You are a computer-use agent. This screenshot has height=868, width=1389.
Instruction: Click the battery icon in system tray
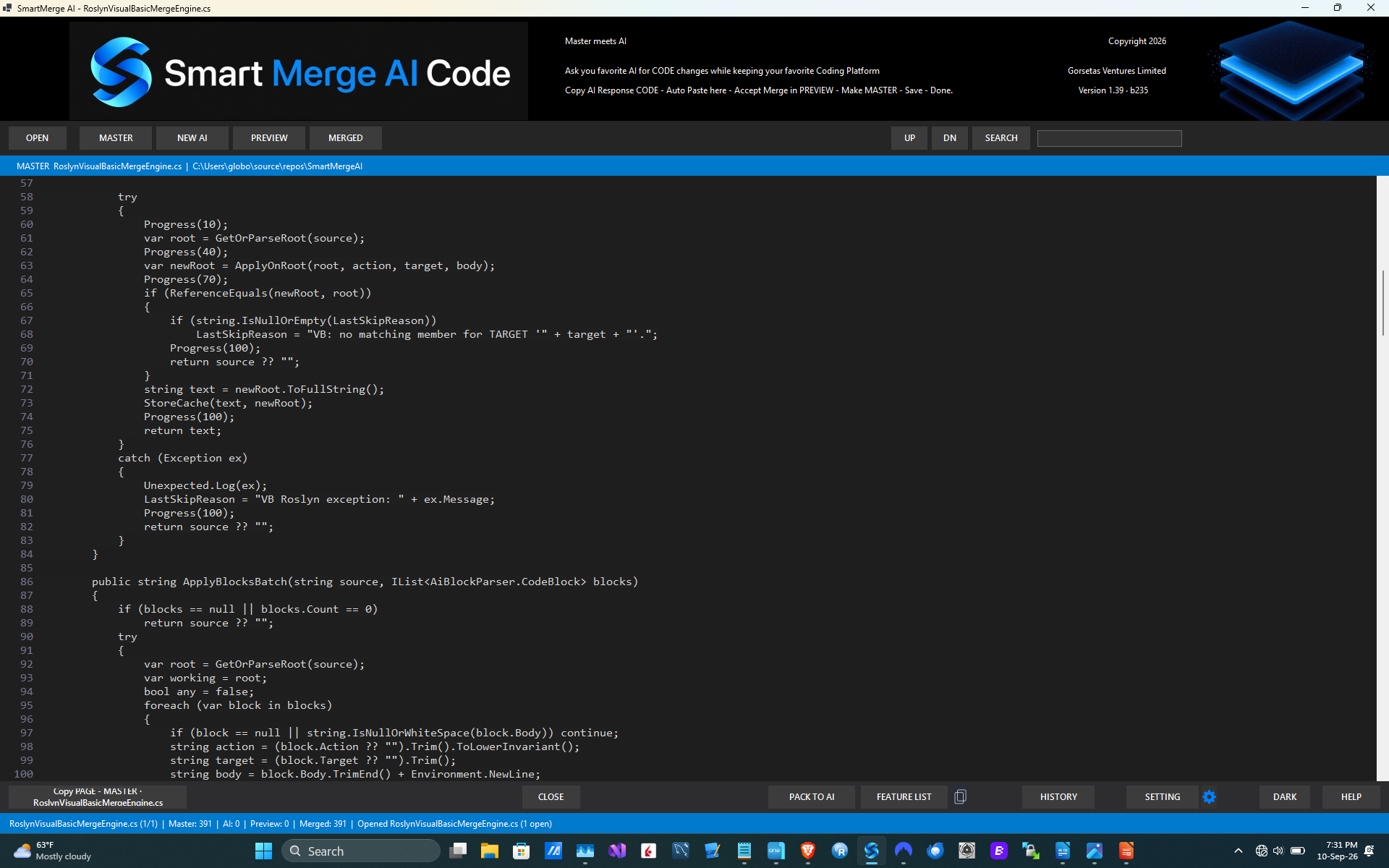(x=1298, y=851)
